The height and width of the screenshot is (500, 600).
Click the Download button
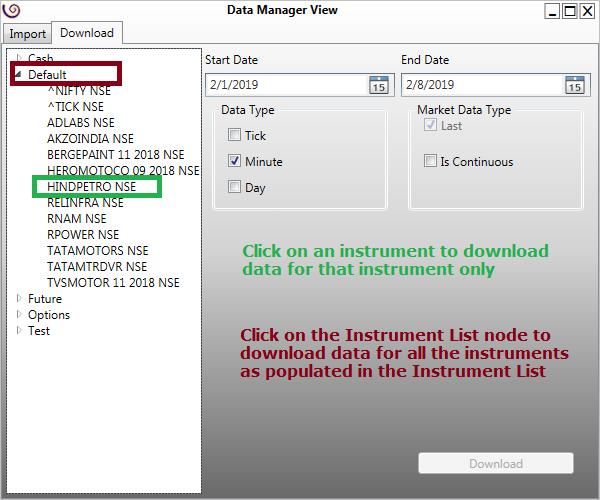[496, 463]
